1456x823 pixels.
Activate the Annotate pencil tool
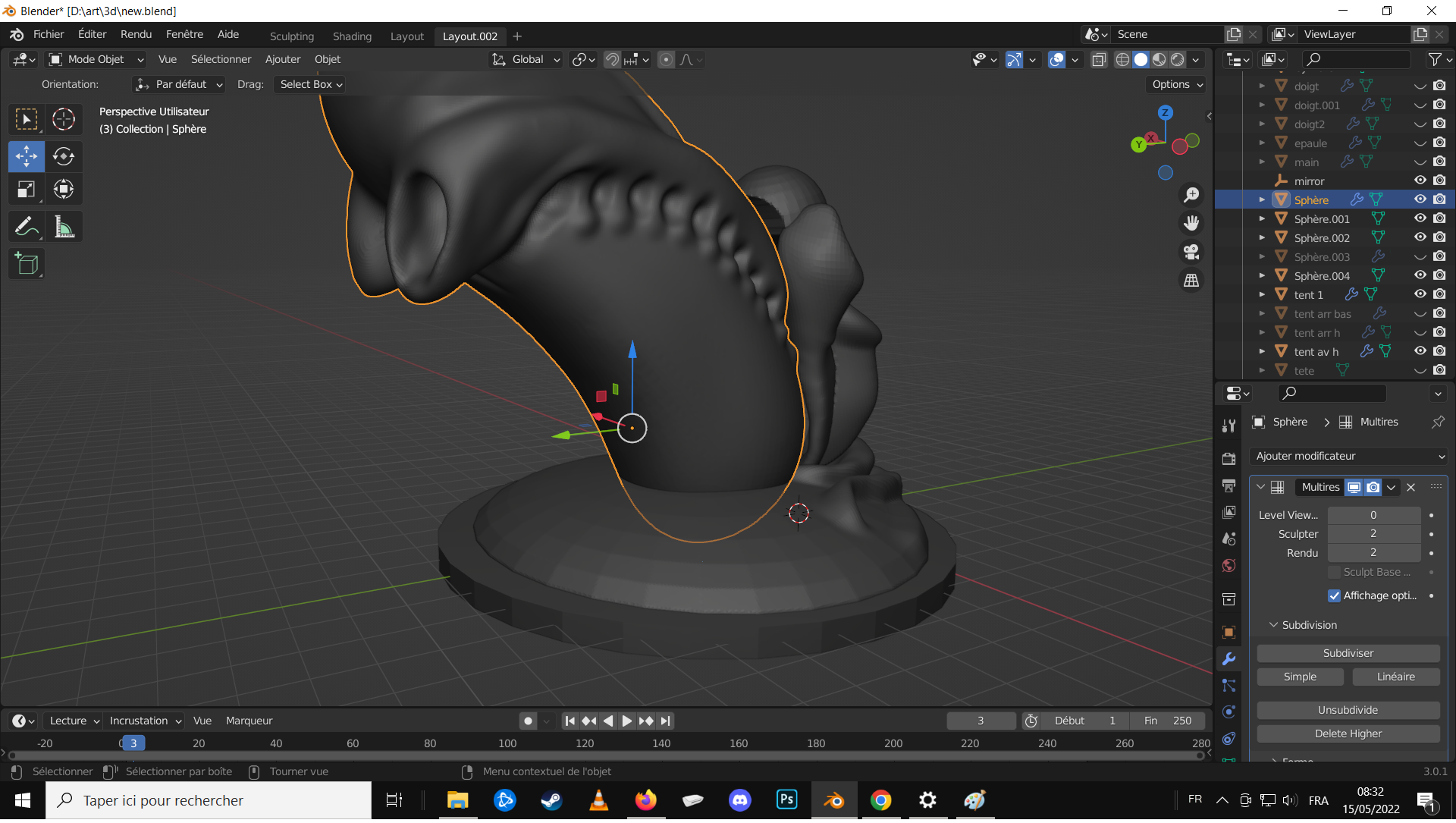tap(27, 227)
